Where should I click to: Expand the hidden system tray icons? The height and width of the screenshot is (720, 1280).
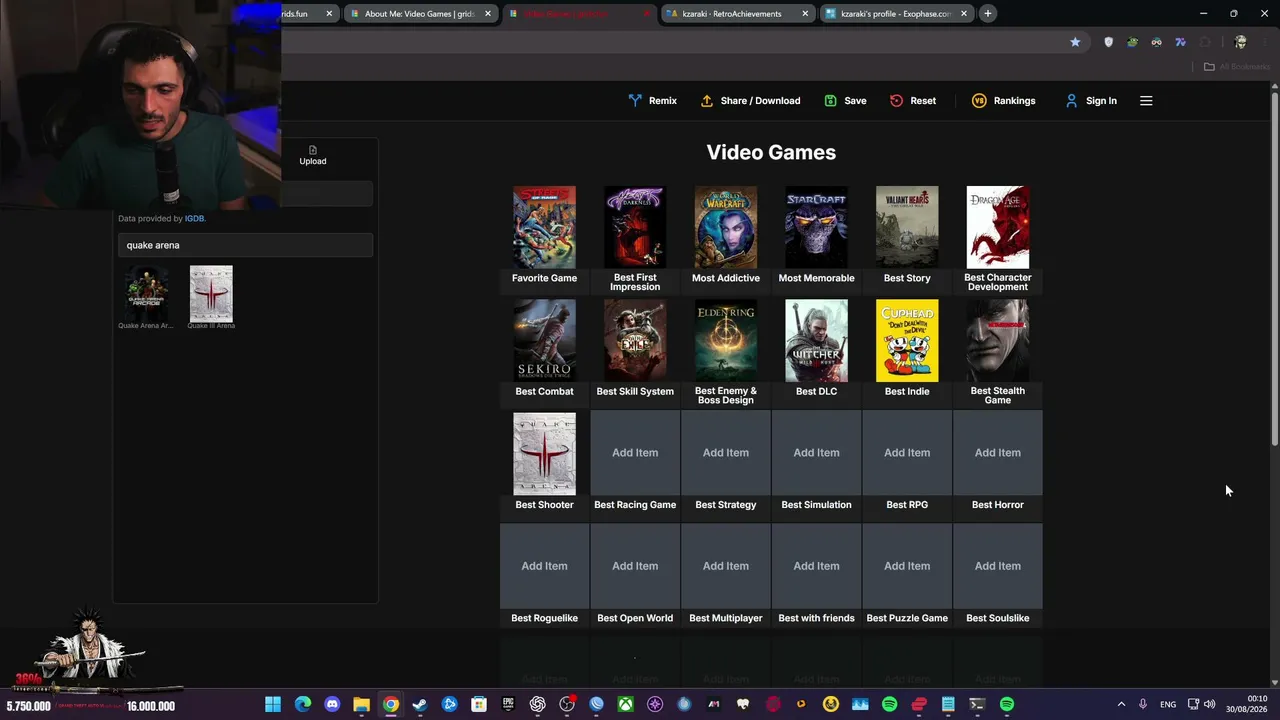(1121, 705)
